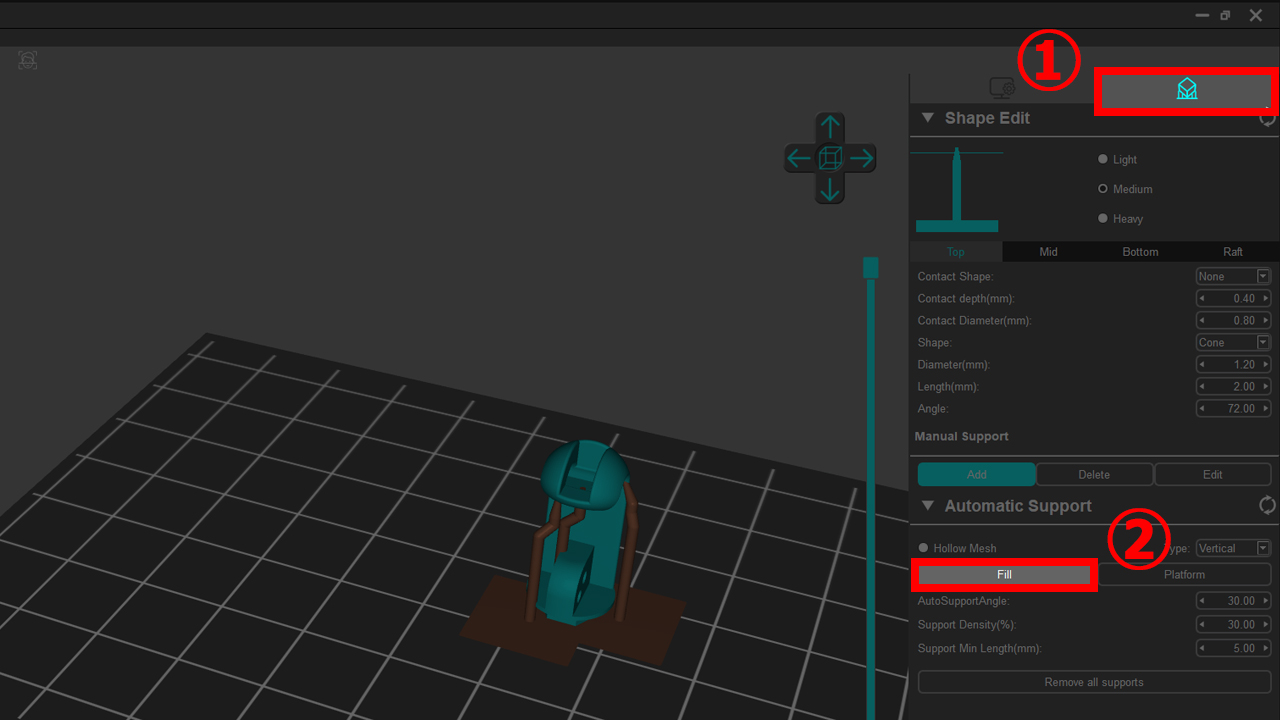This screenshot has width=1280, height=720.
Task: Reset Automatic Support settings with refresh icon
Action: (x=1267, y=506)
